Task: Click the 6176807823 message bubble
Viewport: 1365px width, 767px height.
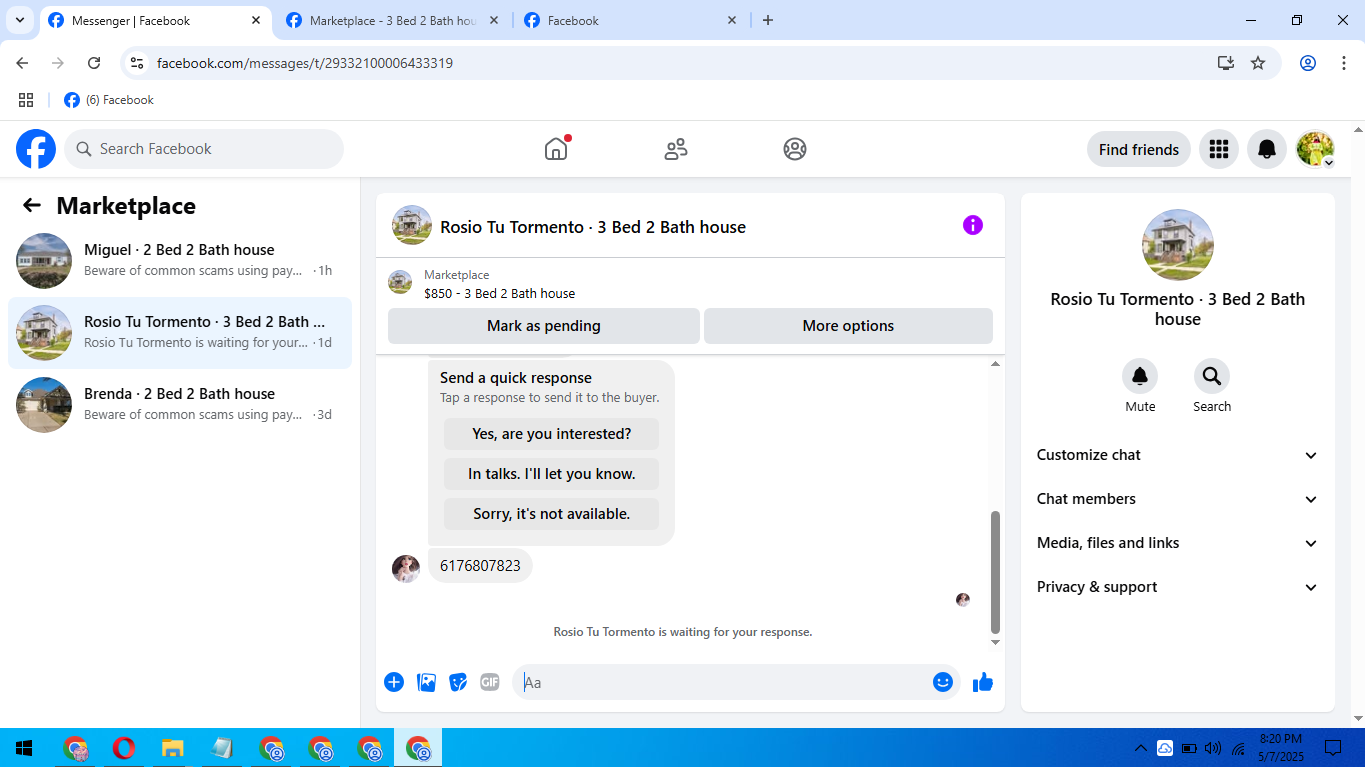Action: (x=480, y=566)
